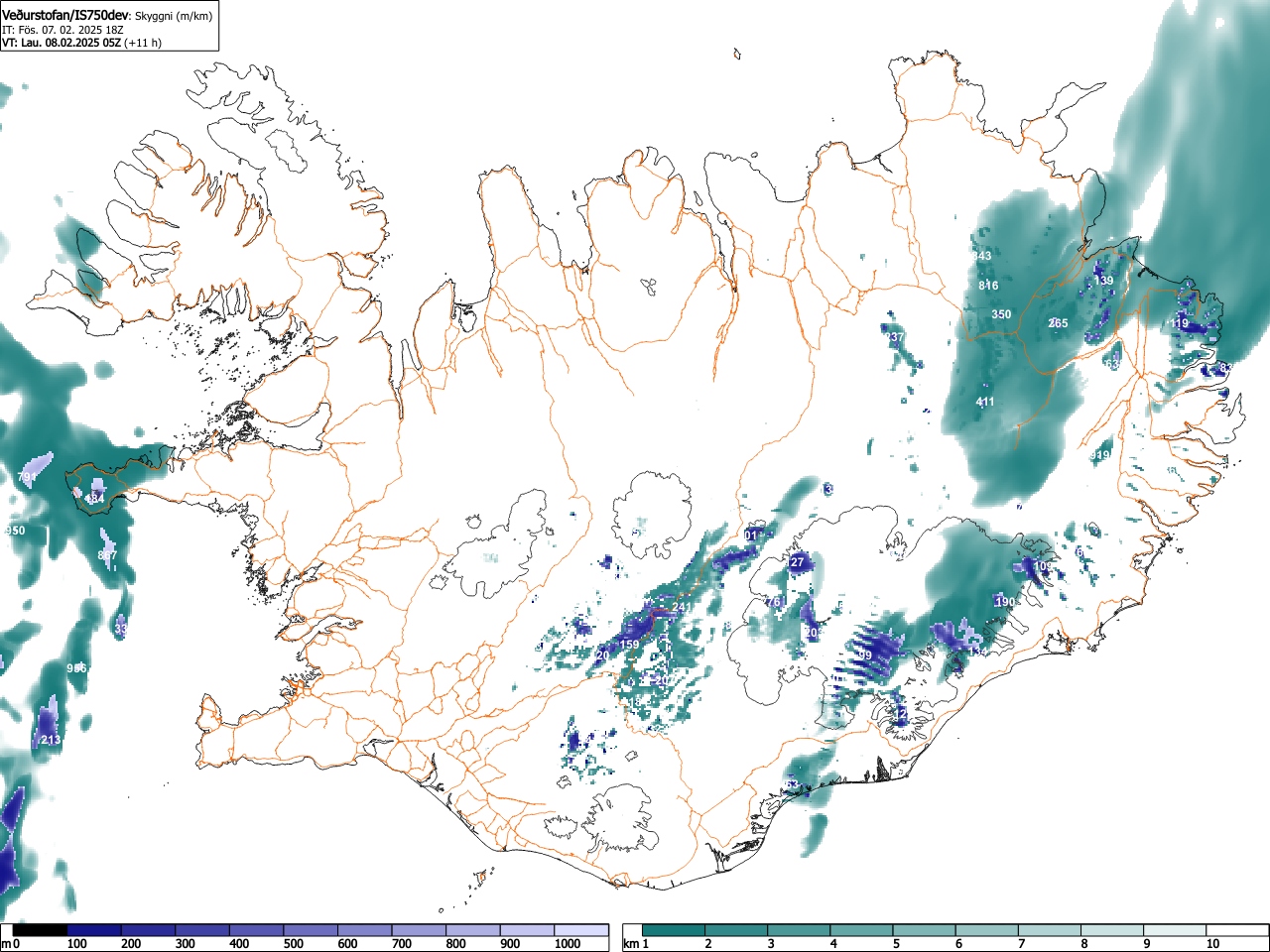Image resolution: width=1270 pixels, height=952 pixels.
Task: Click the '109' visibility value in the southeast
Action: point(1044,566)
